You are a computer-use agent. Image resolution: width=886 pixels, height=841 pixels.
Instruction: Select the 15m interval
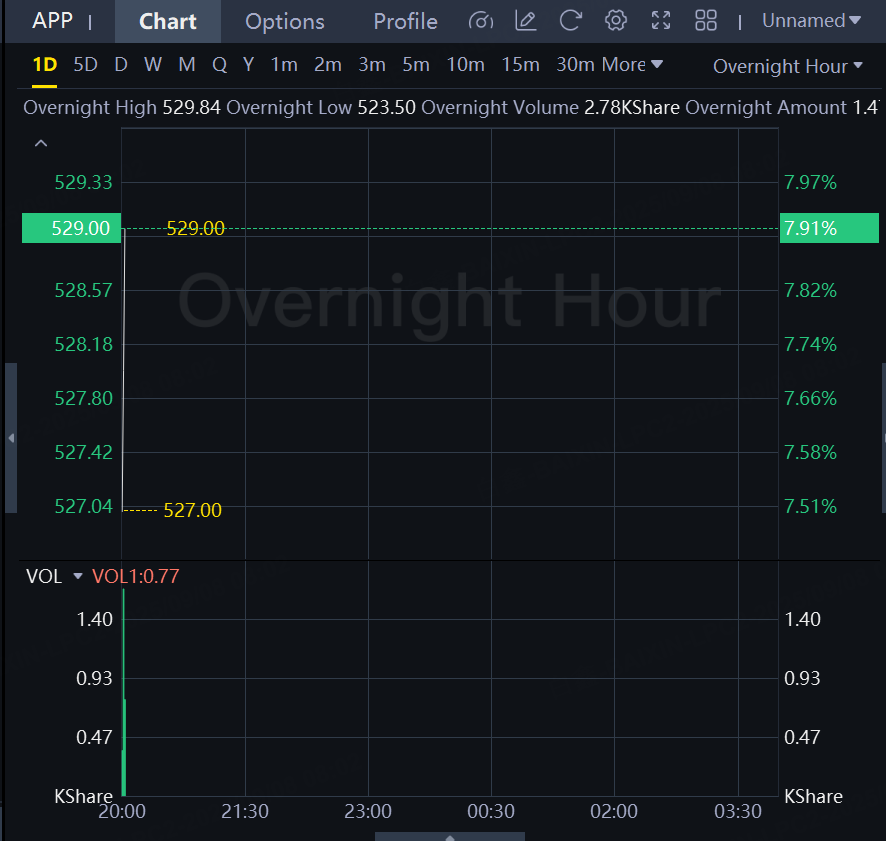click(520, 64)
